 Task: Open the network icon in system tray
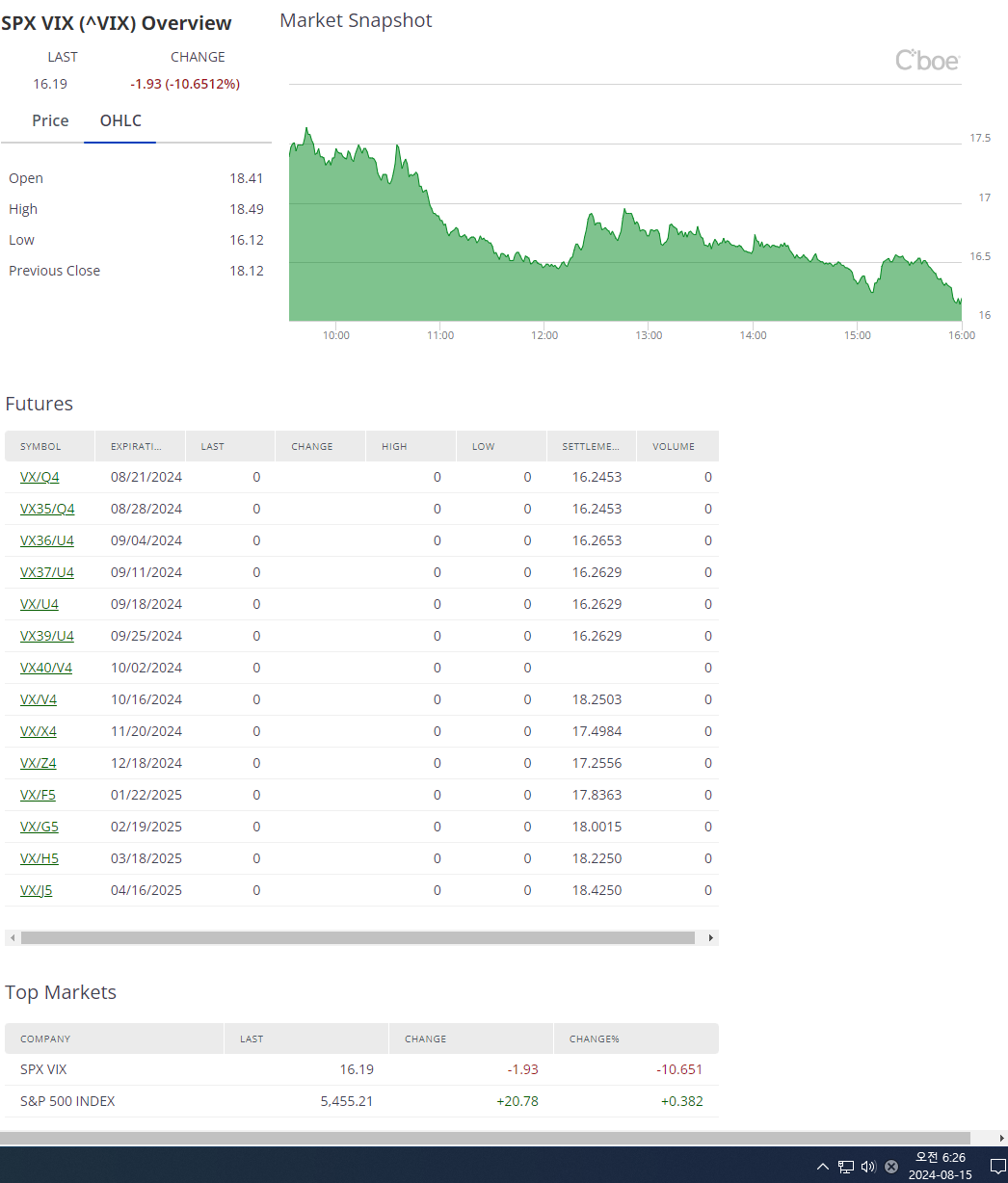point(846,1166)
